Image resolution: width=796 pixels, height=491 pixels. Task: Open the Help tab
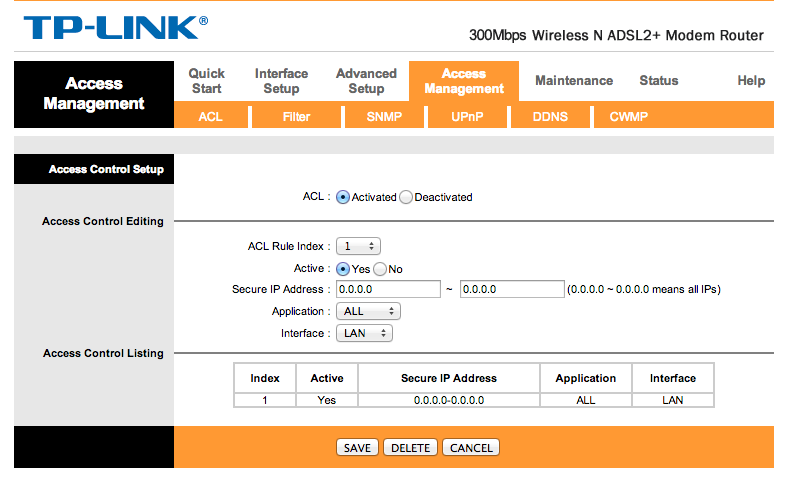point(751,81)
